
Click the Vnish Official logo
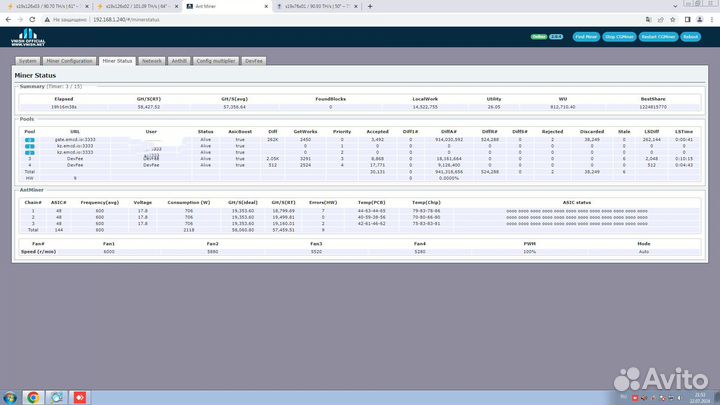[x=27, y=40]
